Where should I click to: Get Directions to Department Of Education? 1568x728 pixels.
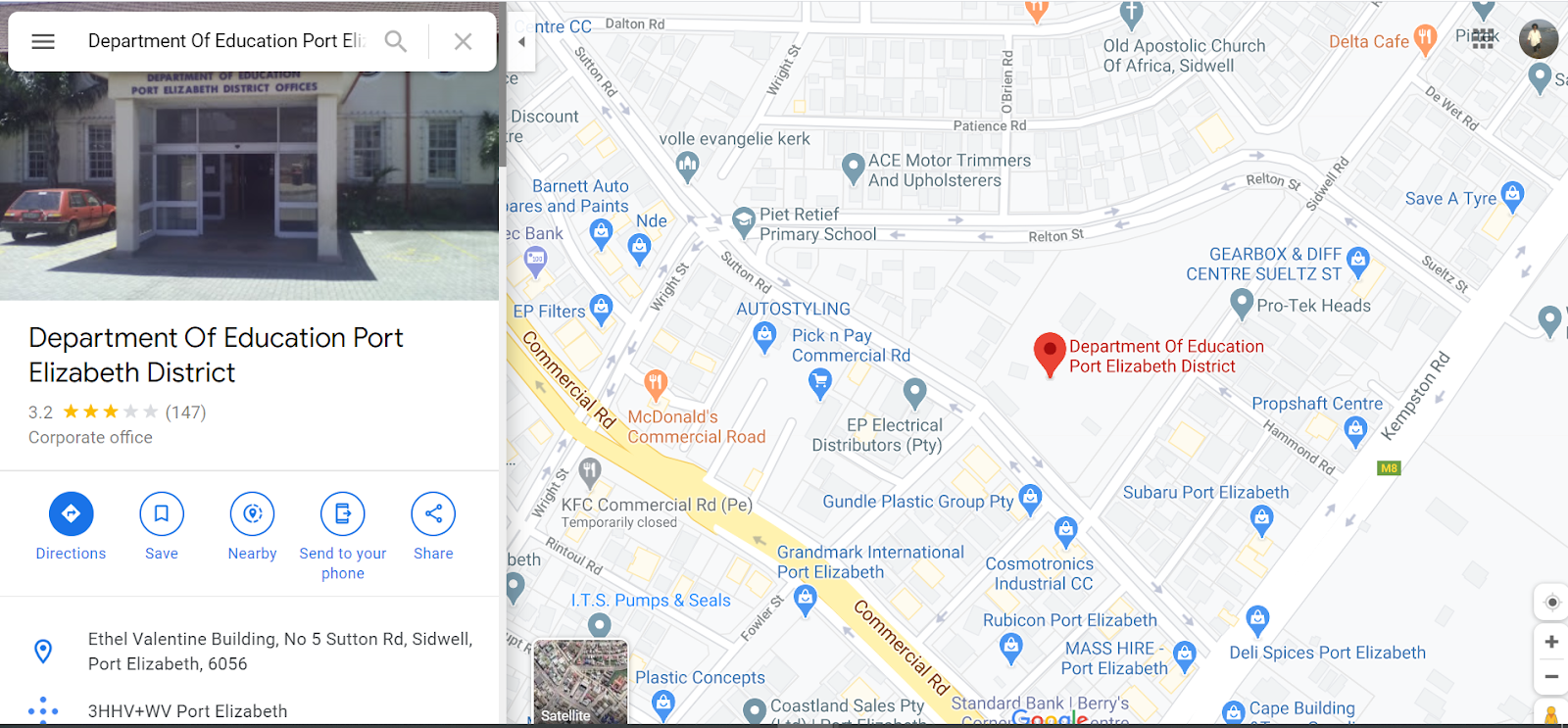(71, 513)
